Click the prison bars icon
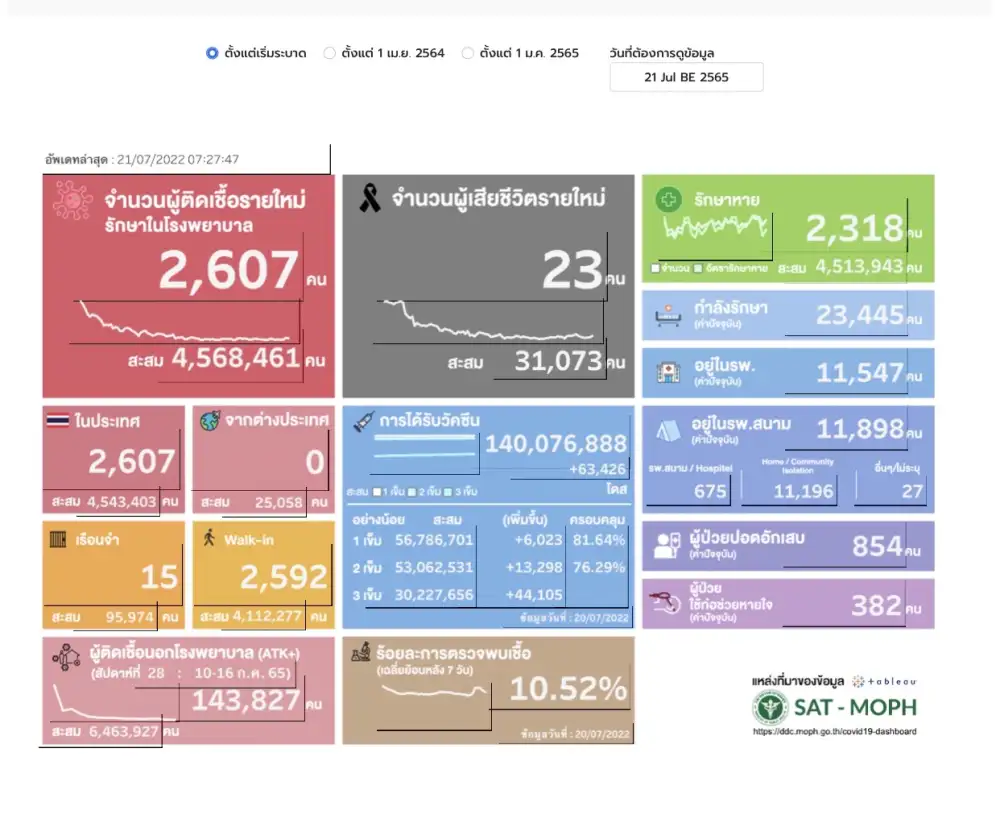 (59, 540)
